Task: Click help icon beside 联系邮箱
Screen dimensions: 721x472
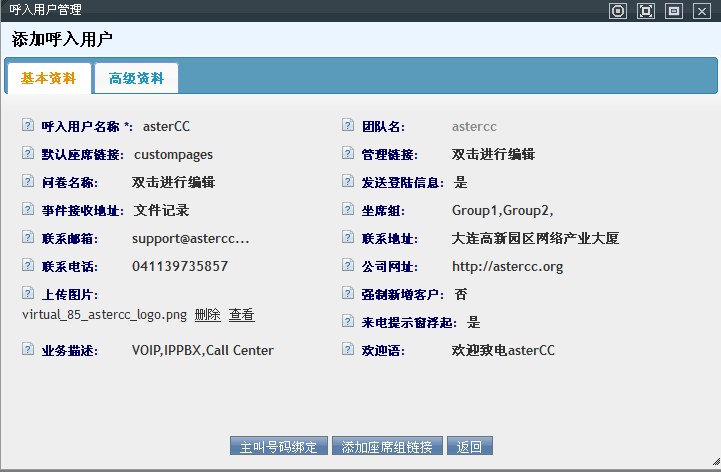Action: [x=28, y=238]
